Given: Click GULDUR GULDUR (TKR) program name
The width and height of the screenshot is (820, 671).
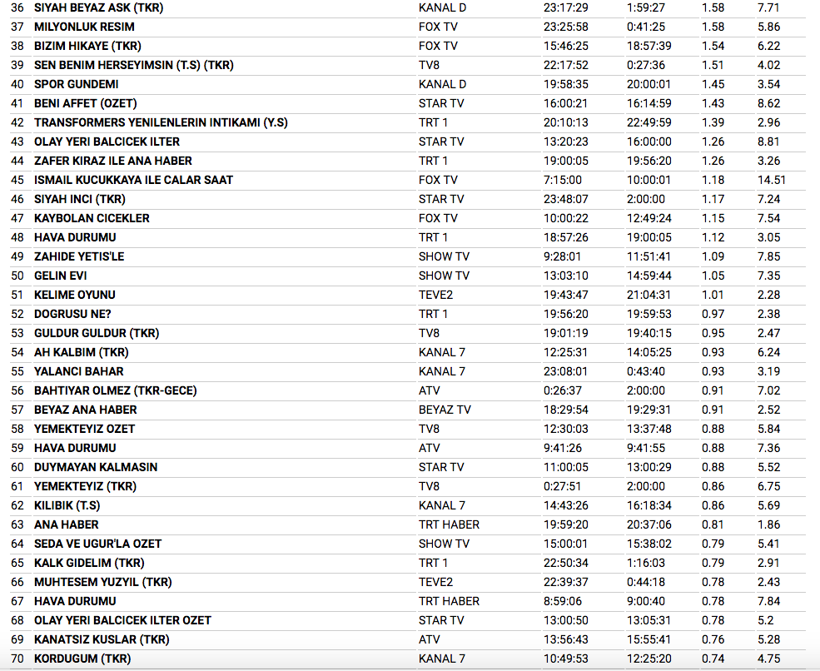Looking at the screenshot, I should pos(96,333).
